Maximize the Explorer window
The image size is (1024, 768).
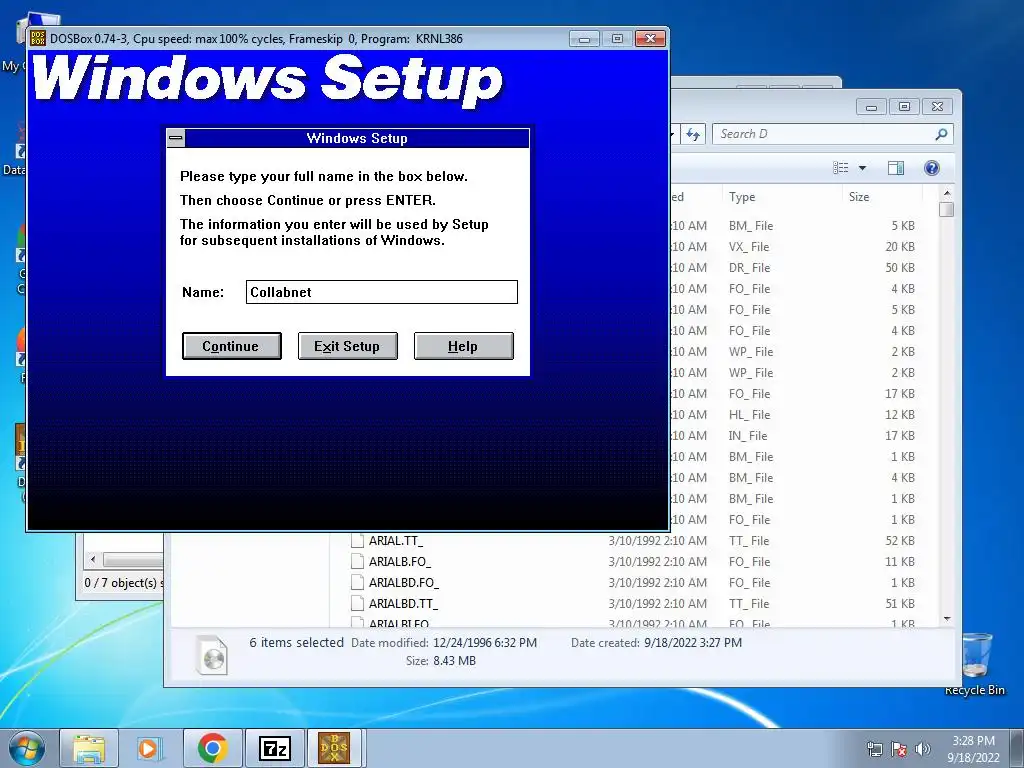[x=904, y=106]
